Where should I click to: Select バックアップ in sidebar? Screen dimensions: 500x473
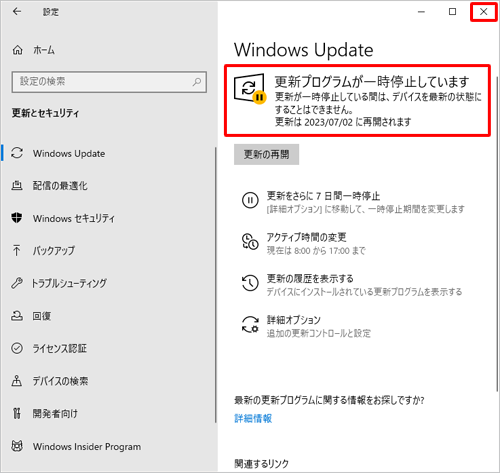(x=54, y=251)
